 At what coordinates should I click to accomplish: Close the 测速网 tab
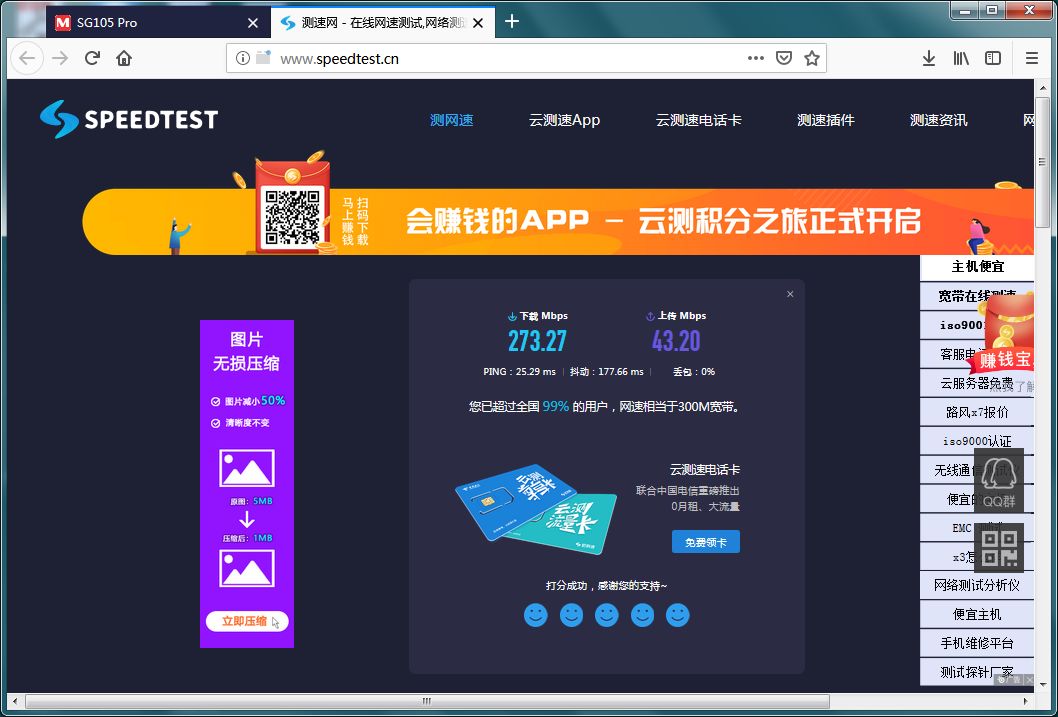click(x=478, y=23)
